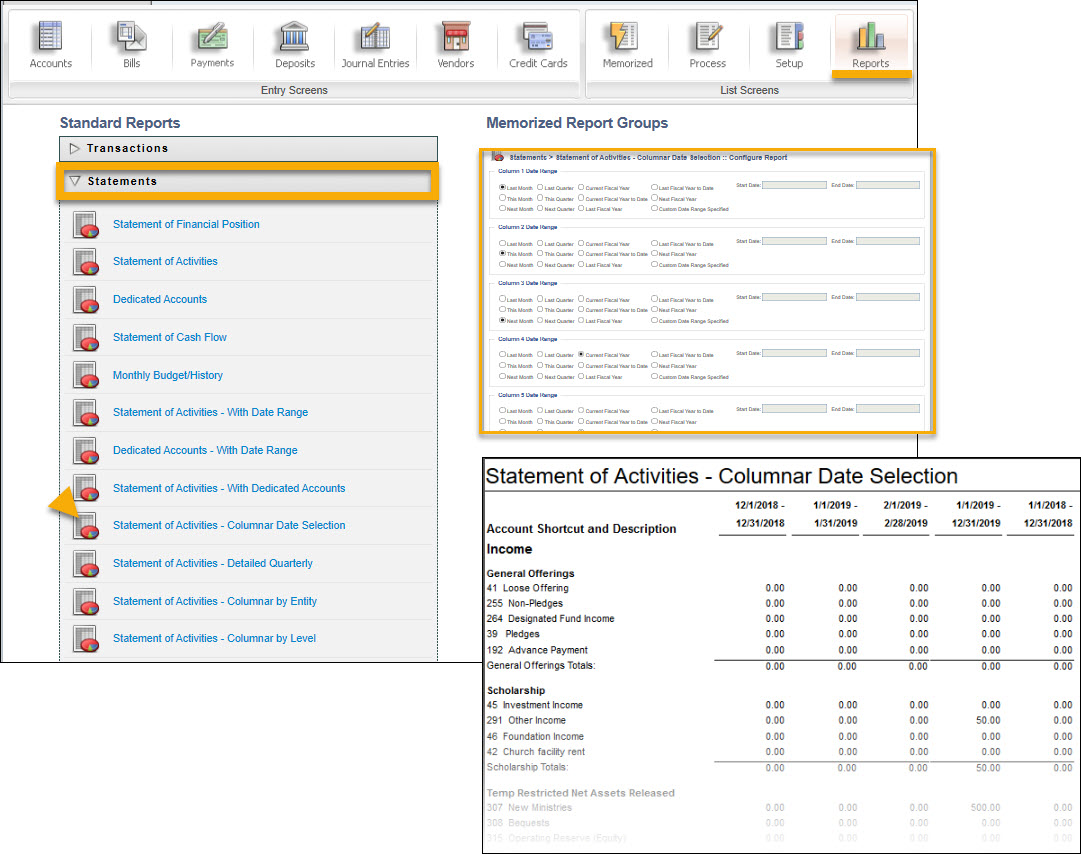The image size is (1081, 854).
Task: Open Statement of Cash Flow report
Action: pos(170,337)
